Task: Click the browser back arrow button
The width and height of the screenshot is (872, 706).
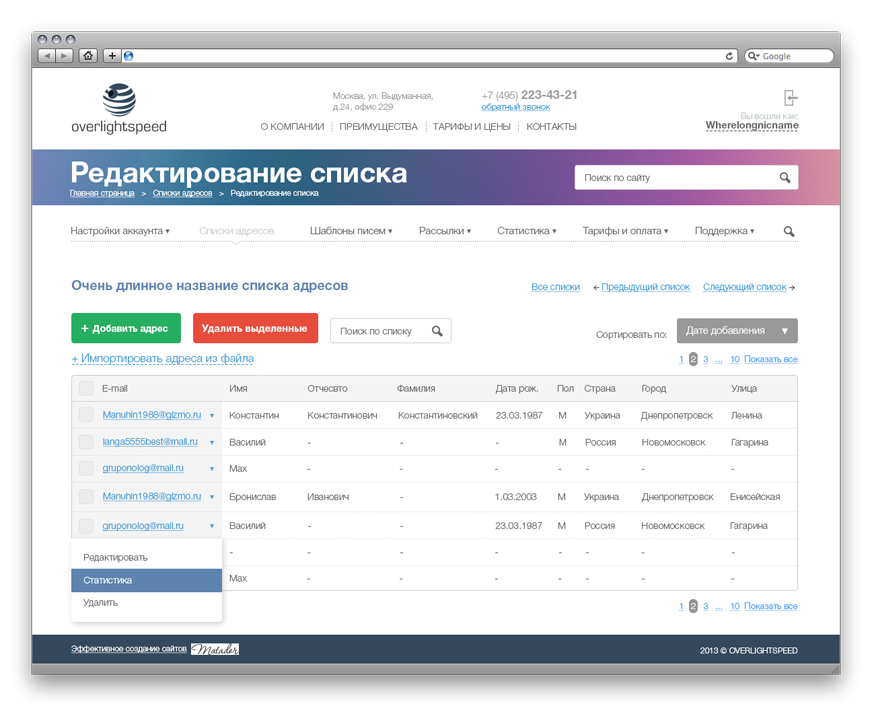Action: 47,56
